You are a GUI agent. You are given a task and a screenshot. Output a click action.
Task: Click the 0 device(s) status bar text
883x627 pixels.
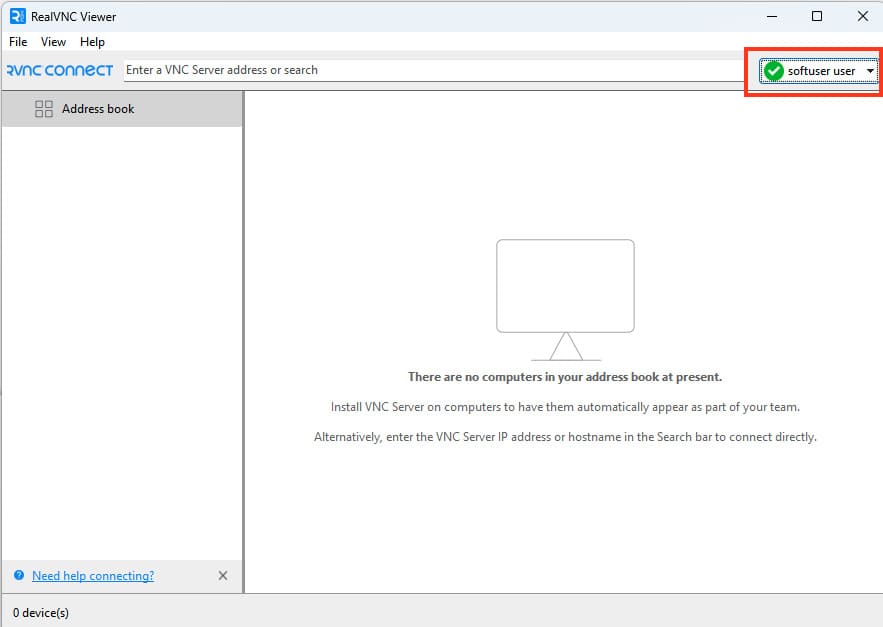click(41, 612)
